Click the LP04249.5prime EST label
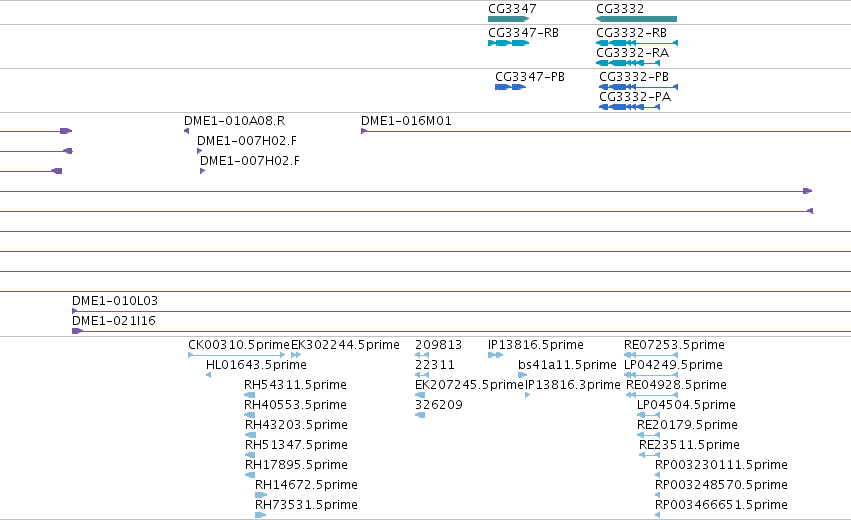This screenshot has height=520, width=851. pyautogui.click(x=673, y=364)
